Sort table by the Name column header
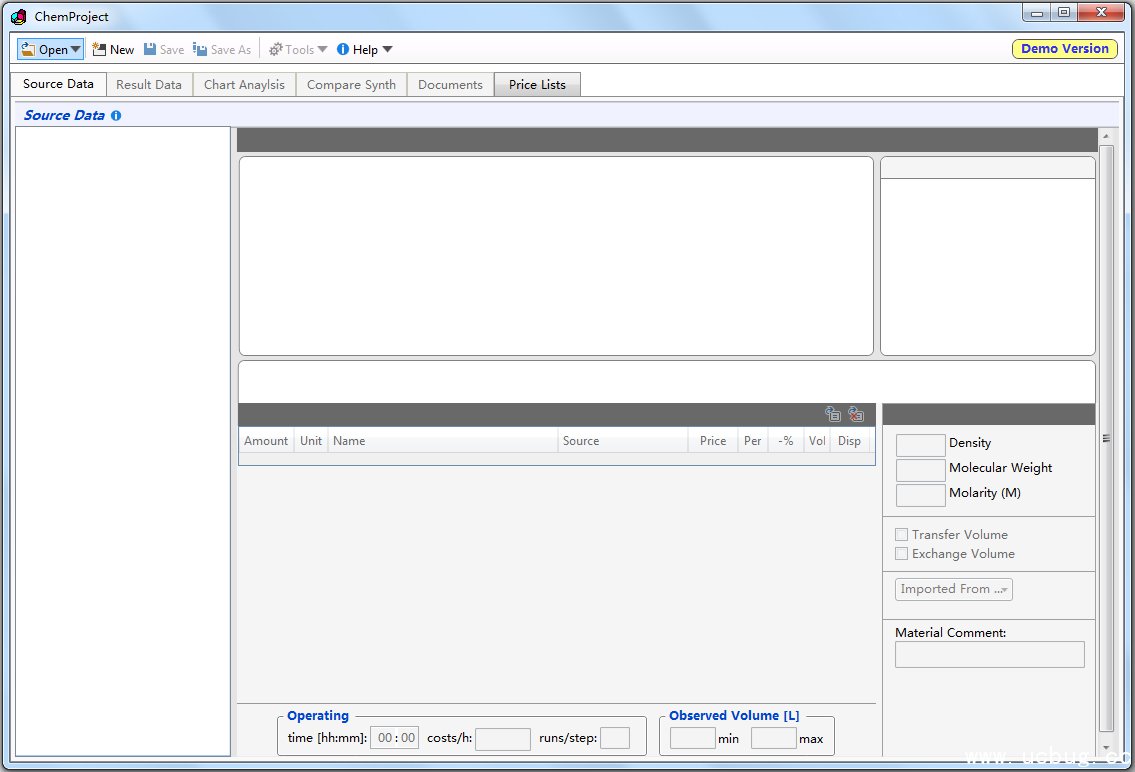Viewport: 1135px width, 772px height. (x=442, y=441)
